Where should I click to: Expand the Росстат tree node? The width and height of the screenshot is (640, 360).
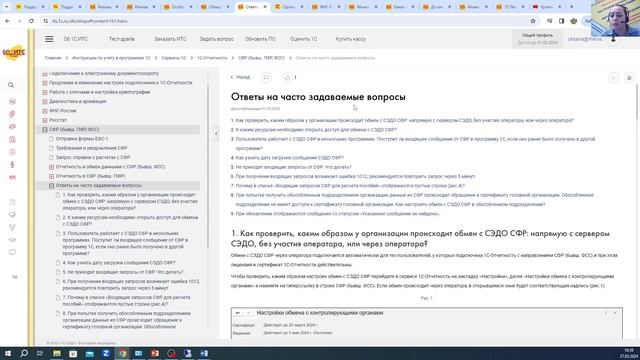point(44,120)
